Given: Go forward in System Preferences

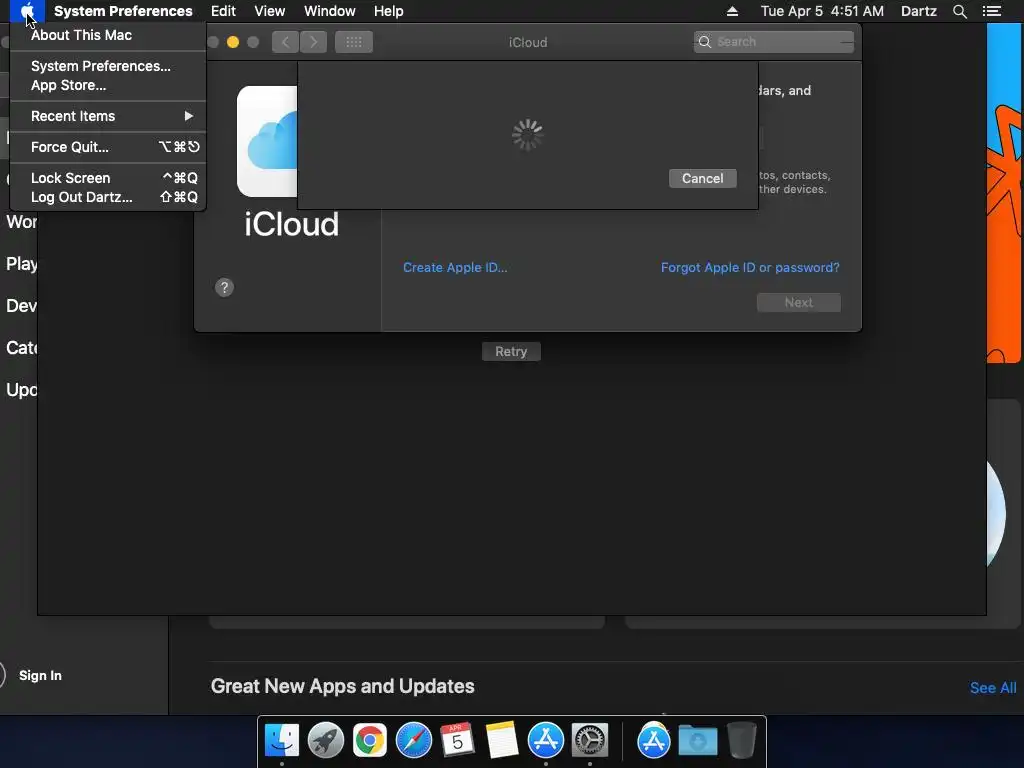Looking at the screenshot, I should 313,42.
